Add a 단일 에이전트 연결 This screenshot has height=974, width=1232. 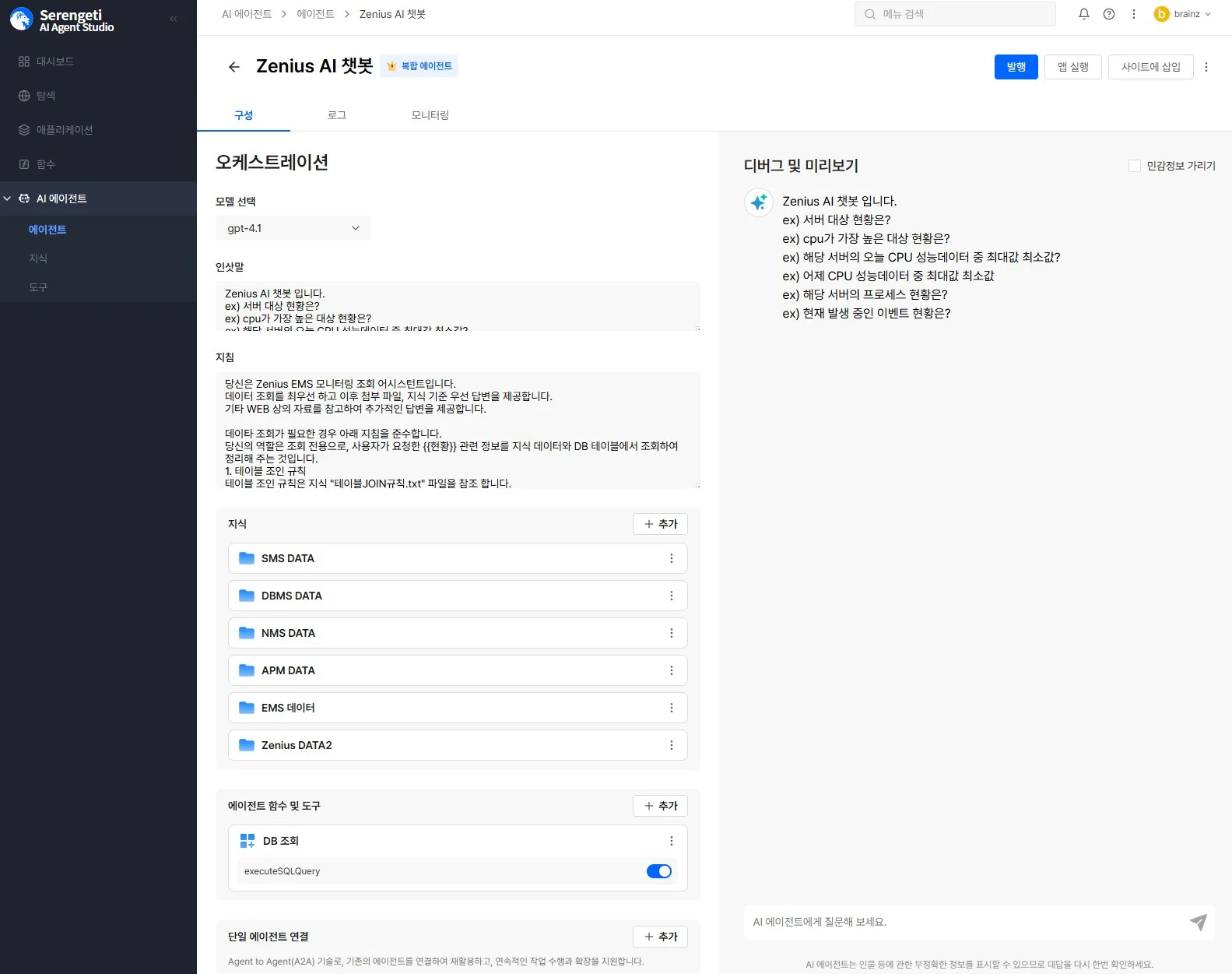(661, 937)
